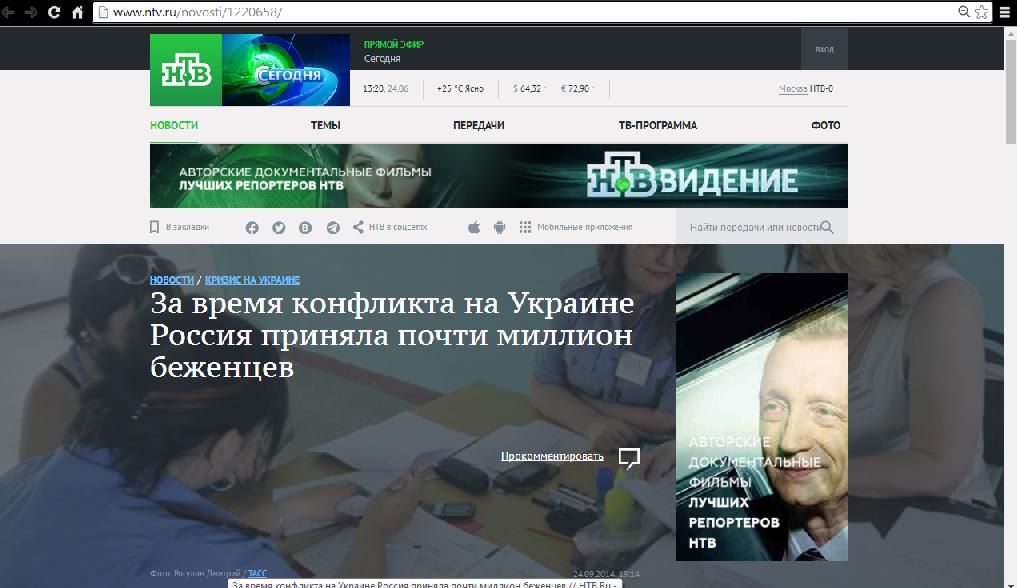Click the browser back arrow
The height and width of the screenshot is (588, 1017).
(8, 12)
